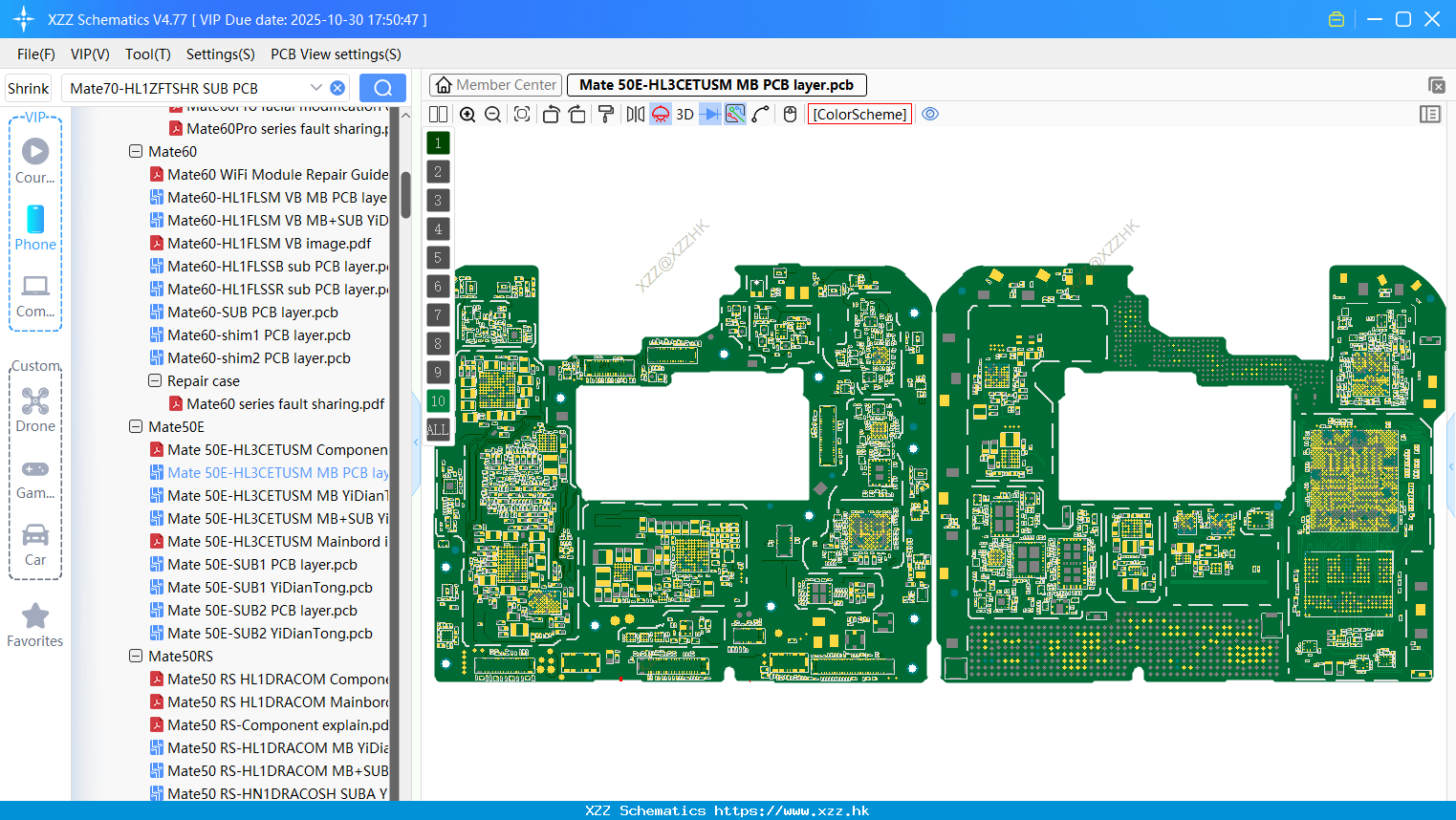
Task: Open www.xzz.hk link in status bar
Action: click(x=792, y=810)
